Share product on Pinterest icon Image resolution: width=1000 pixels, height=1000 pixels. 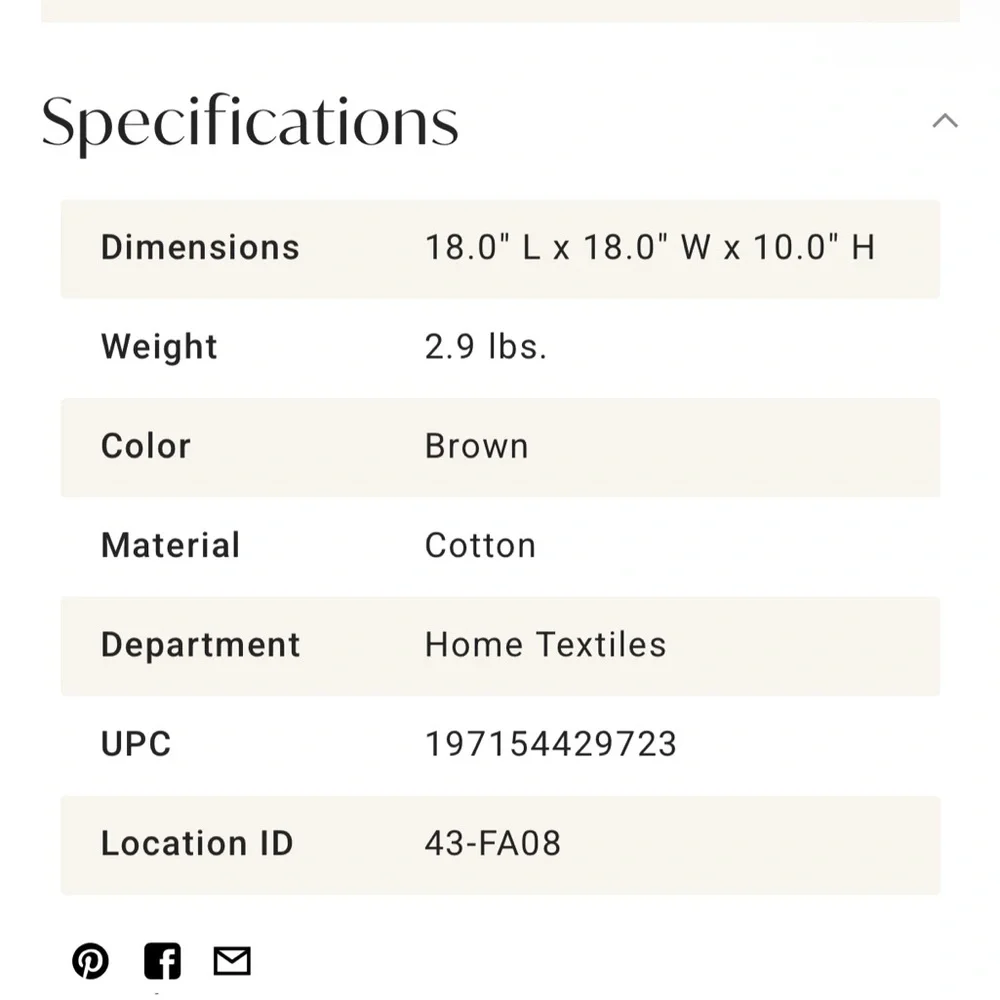tap(90, 960)
